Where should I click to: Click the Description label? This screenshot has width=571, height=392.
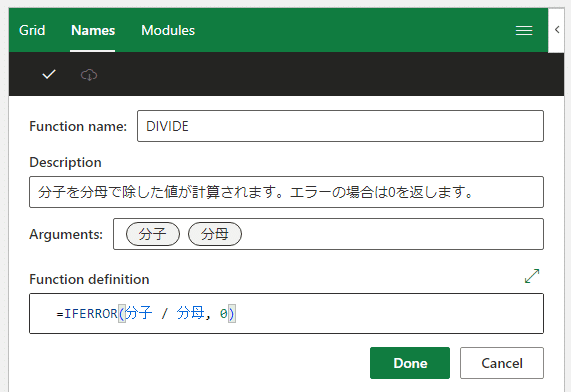(x=65, y=162)
